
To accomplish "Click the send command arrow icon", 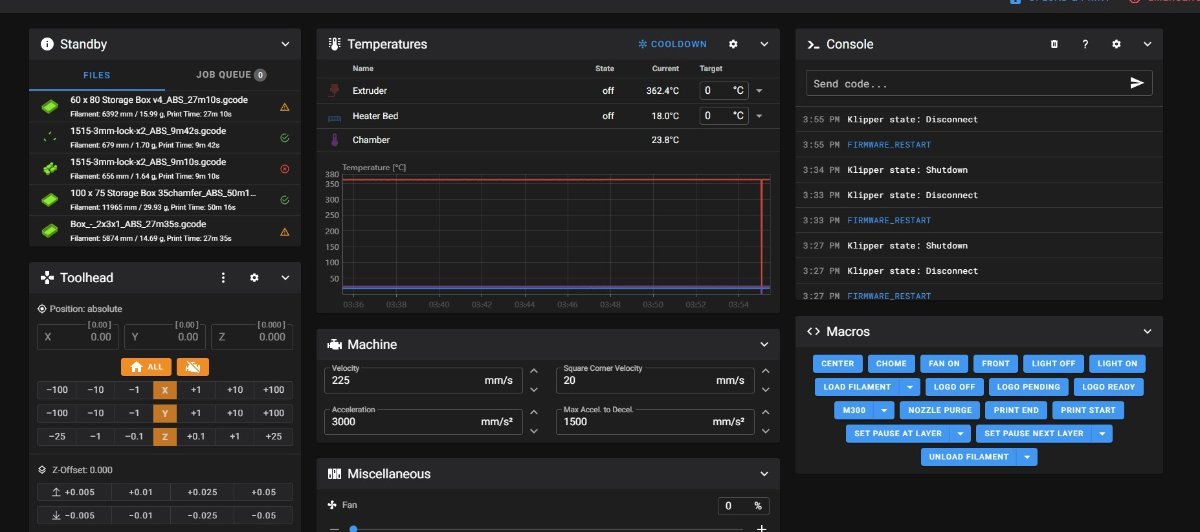I will coord(1137,83).
